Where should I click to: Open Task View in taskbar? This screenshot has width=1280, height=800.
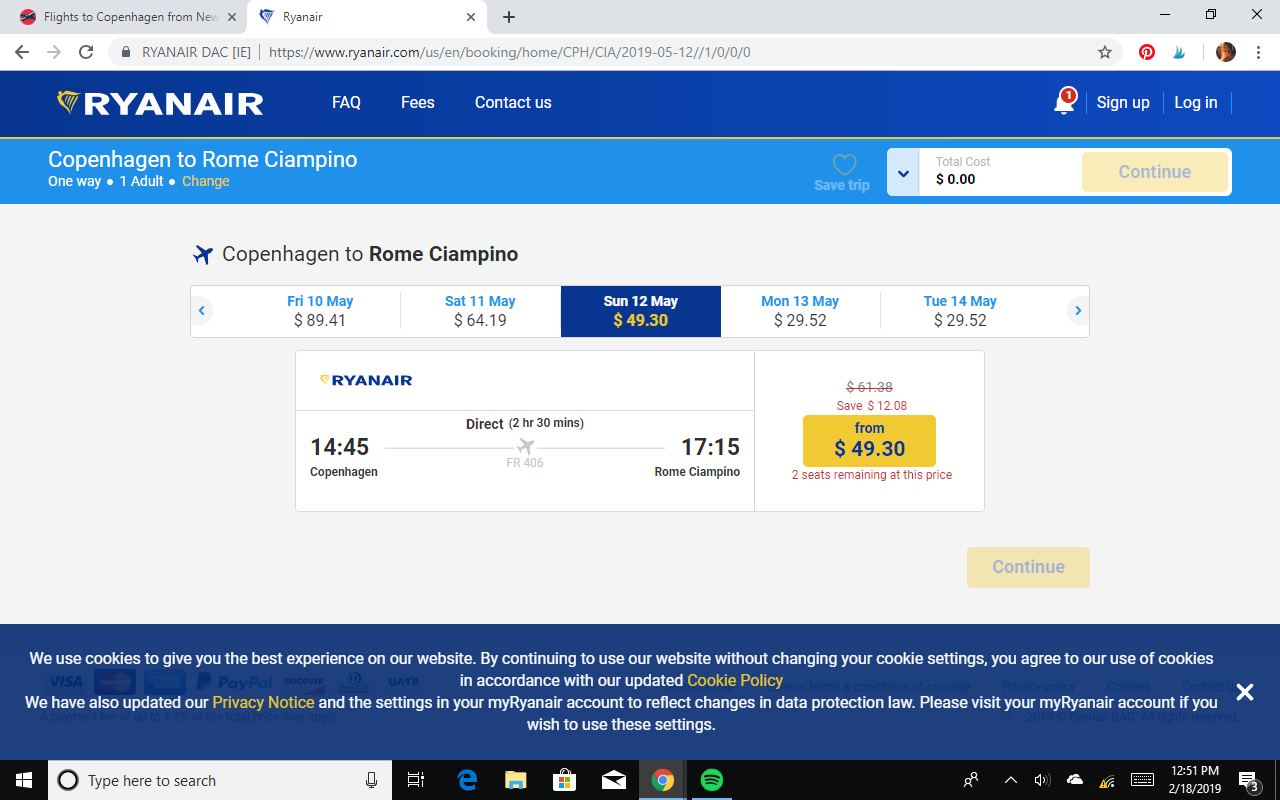click(416, 780)
